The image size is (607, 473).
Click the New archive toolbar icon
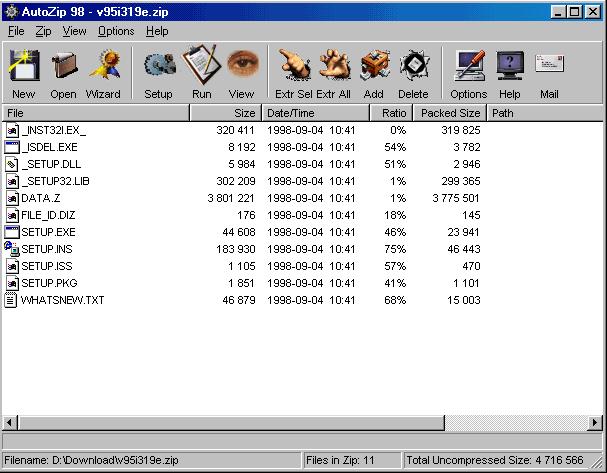click(24, 66)
